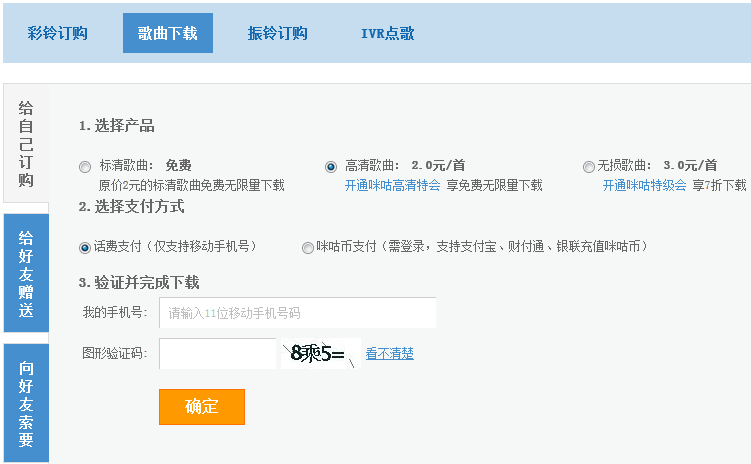Select 咪咕币支付 payment radio button

coord(308,247)
